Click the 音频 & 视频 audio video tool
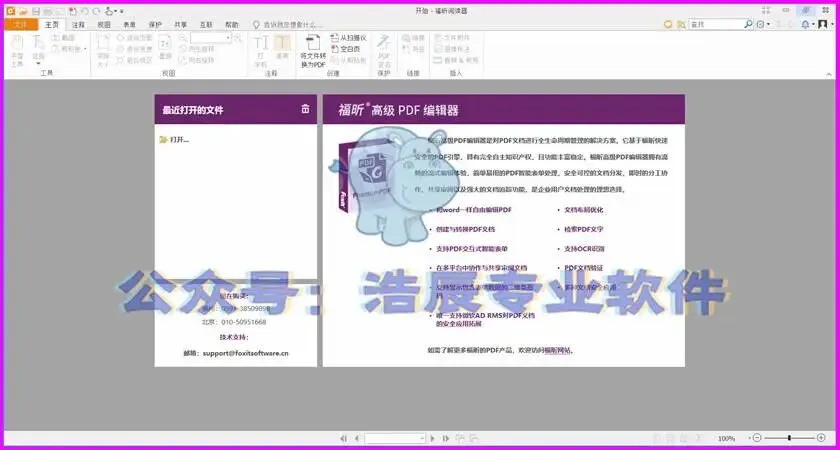 [456, 60]
